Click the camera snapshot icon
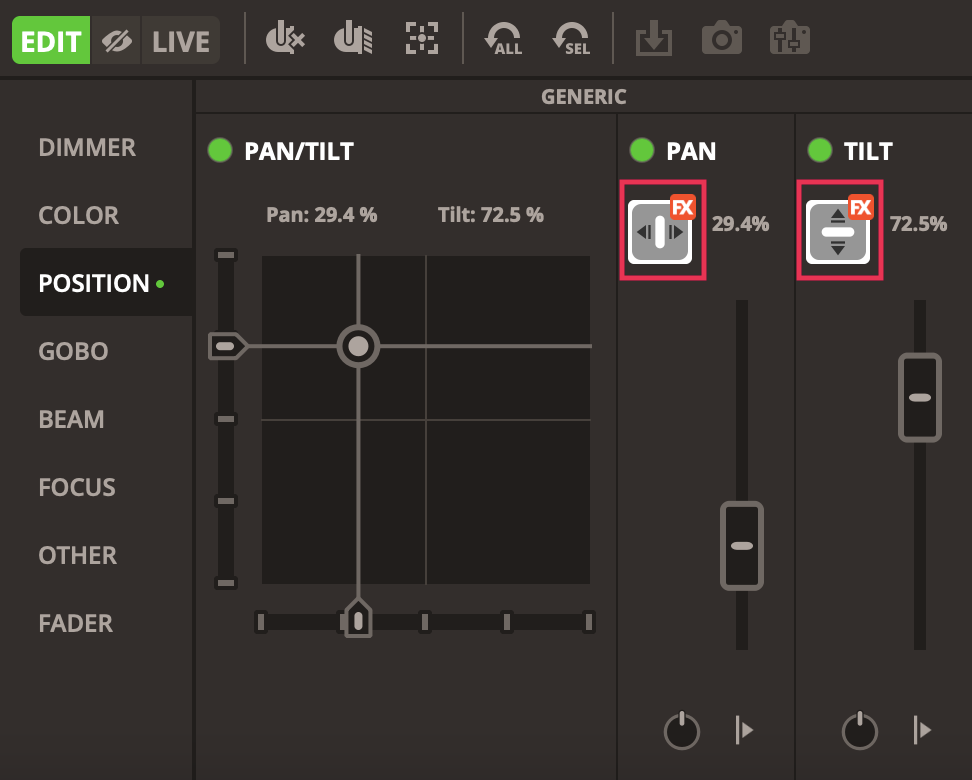The height and width of the screenshot is (780, 972). point(721,39)
